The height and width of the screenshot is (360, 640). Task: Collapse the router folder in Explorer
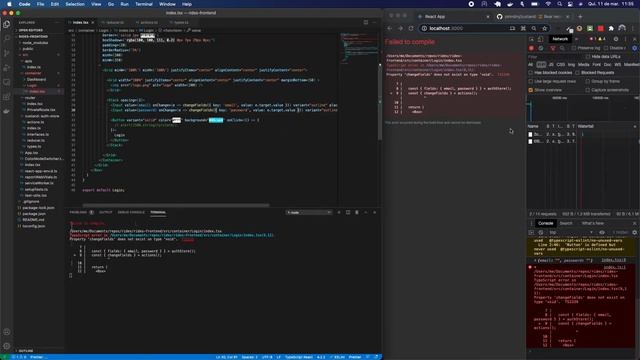30,98
